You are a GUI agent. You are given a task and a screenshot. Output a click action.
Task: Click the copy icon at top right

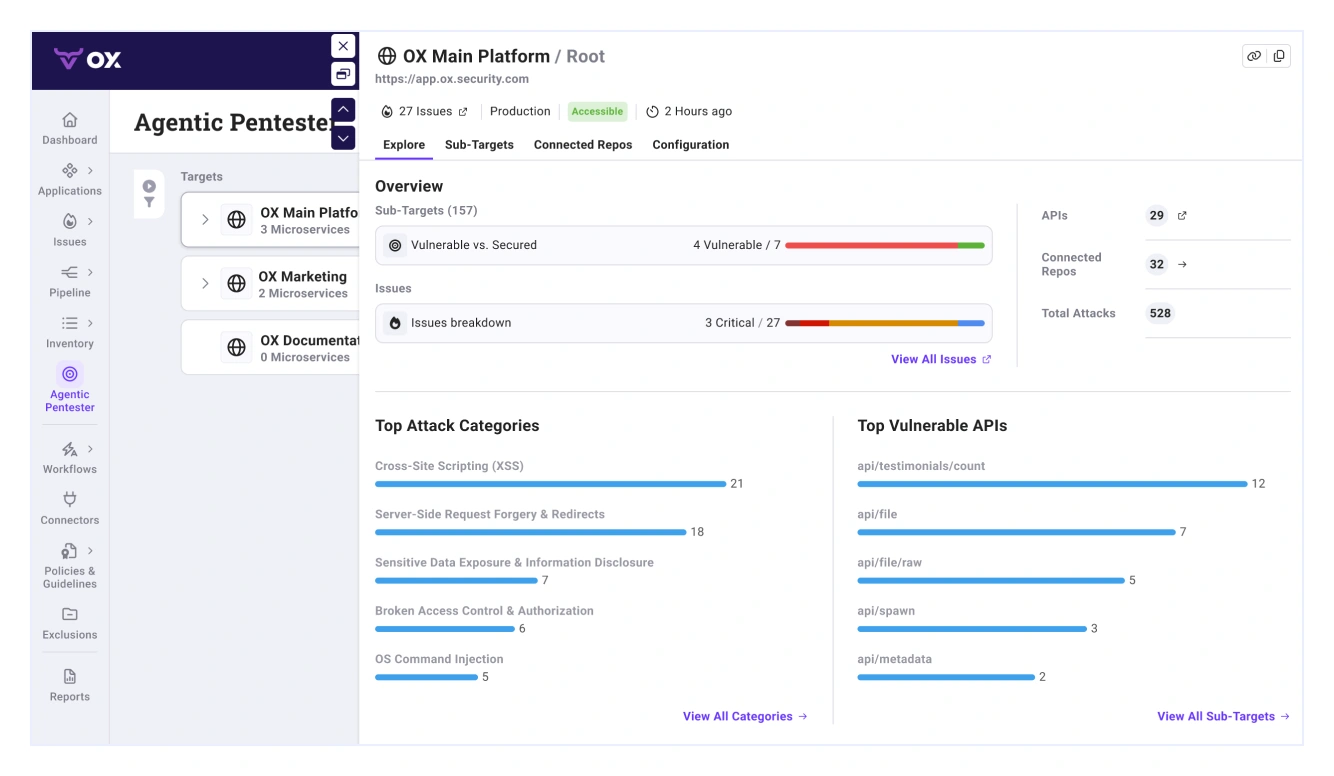(x=1279, y=56)
